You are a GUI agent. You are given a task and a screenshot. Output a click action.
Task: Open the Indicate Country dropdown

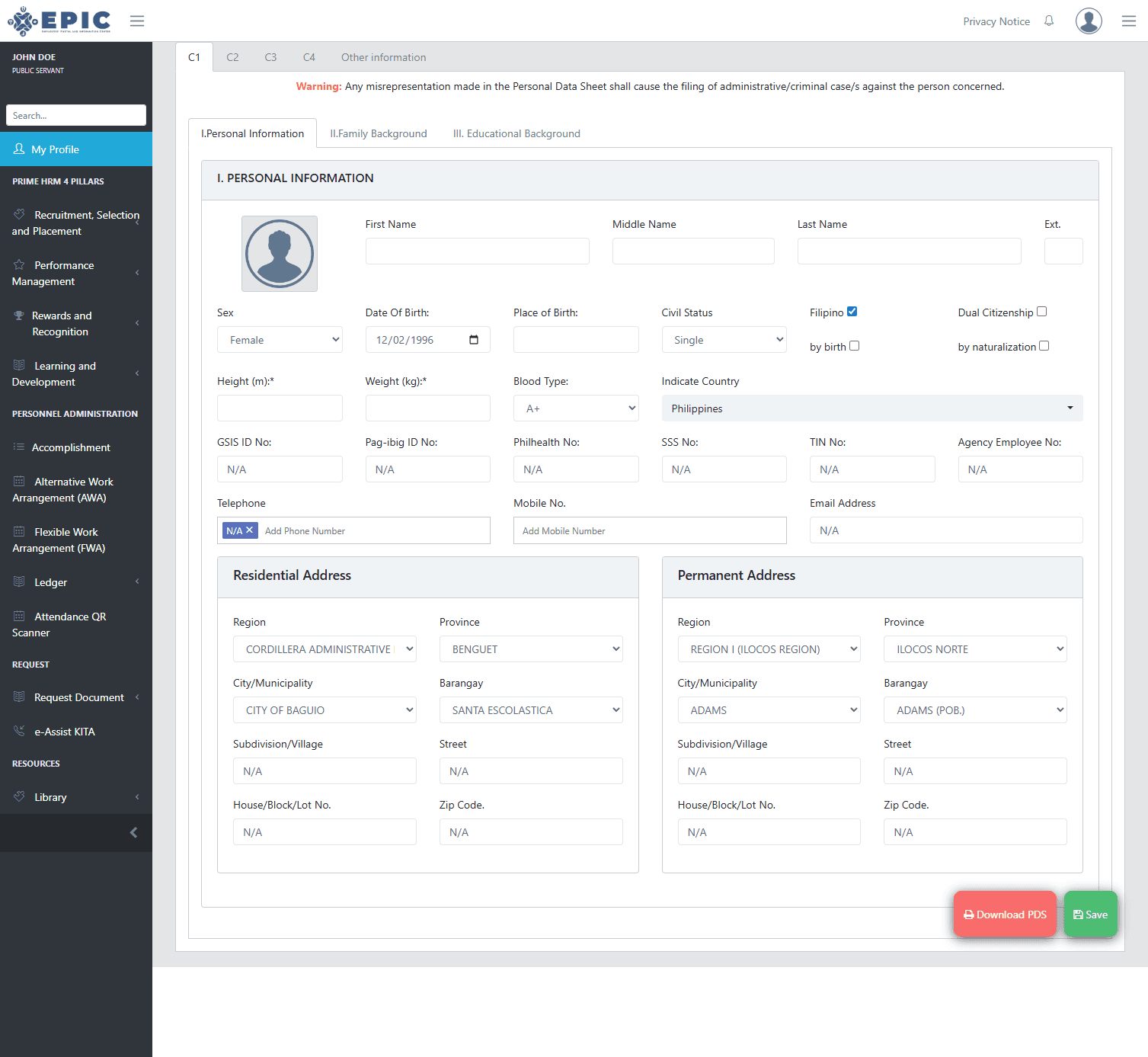tap(872, 408)
